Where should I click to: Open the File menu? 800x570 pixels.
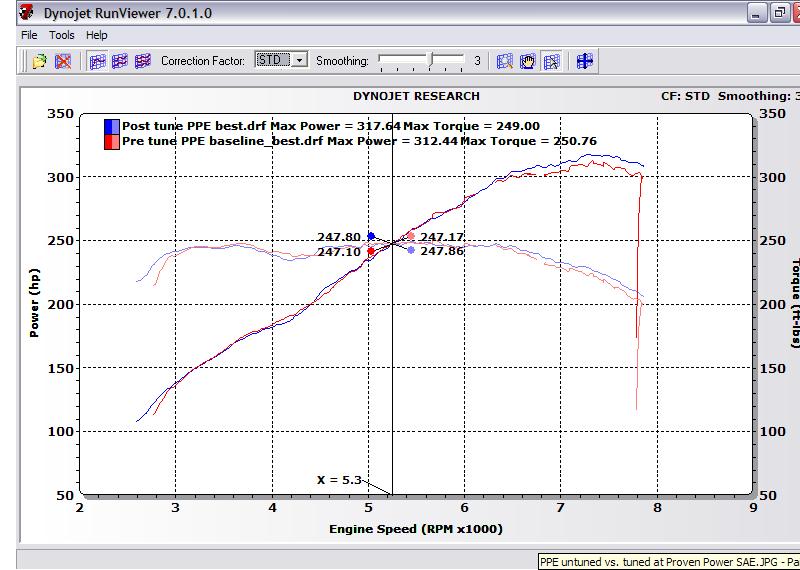pos(29,35)
